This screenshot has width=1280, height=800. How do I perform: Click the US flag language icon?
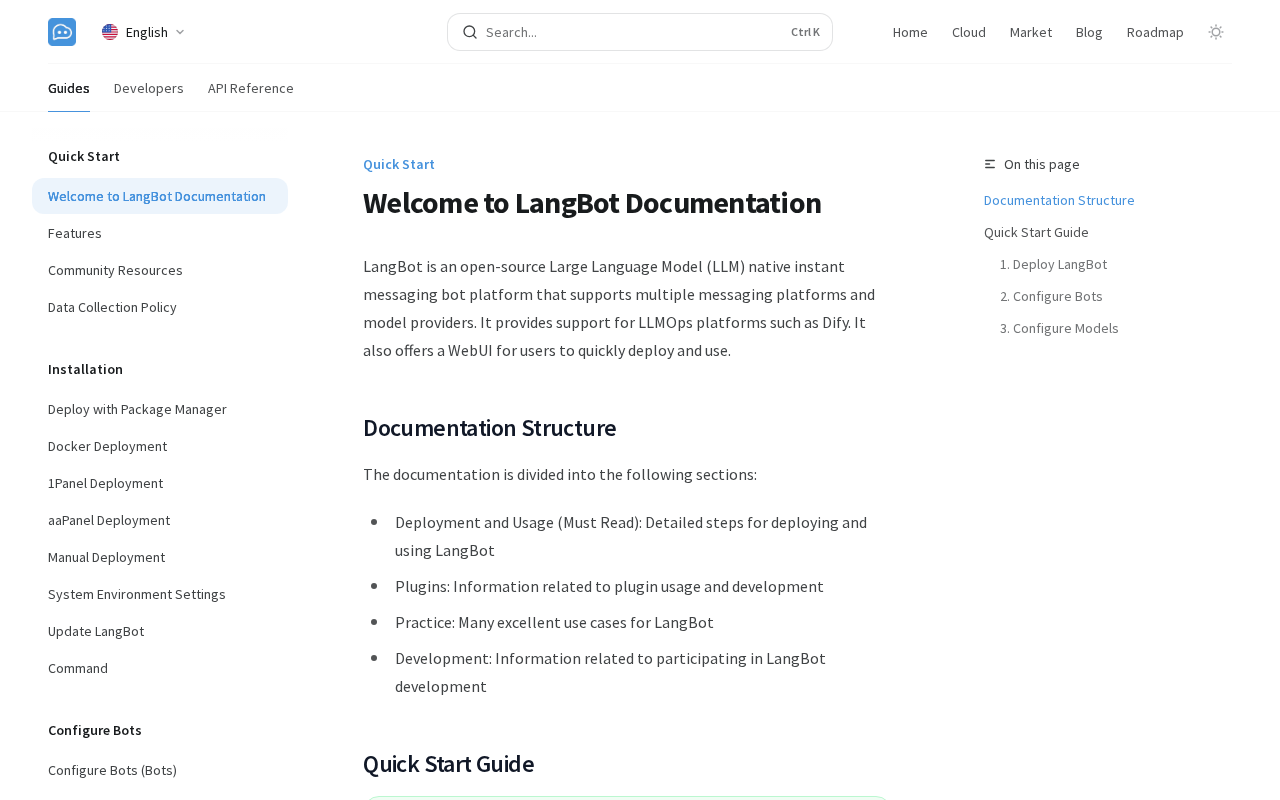tap(110, 32)
